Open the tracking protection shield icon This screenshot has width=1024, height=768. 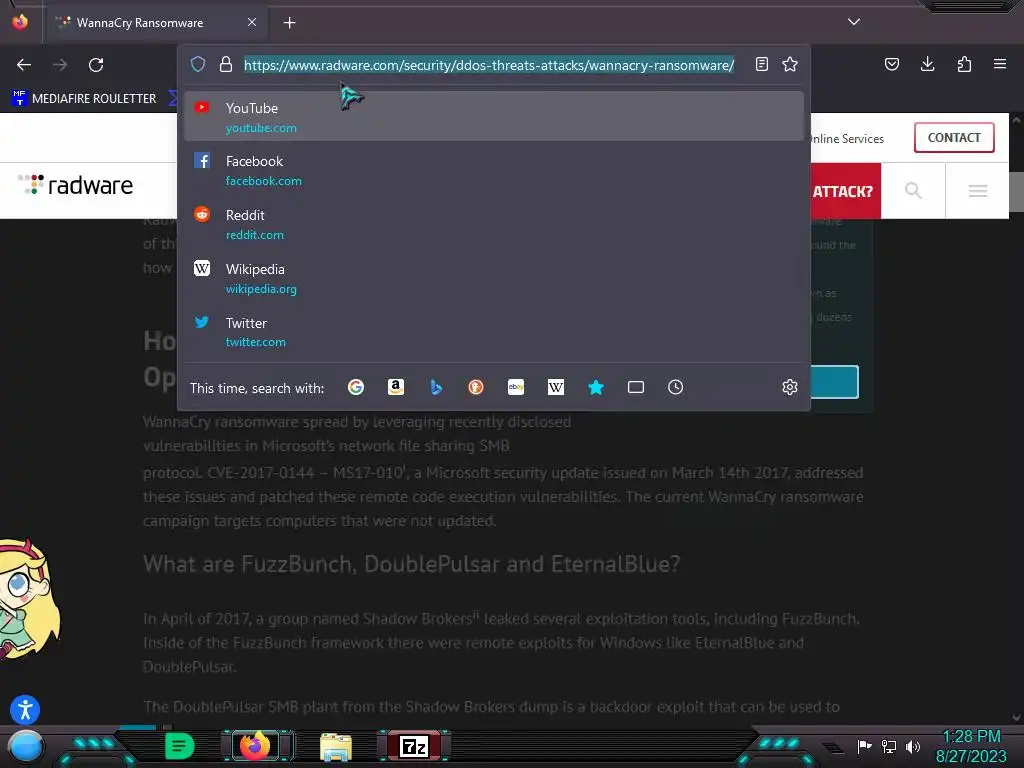198,64
